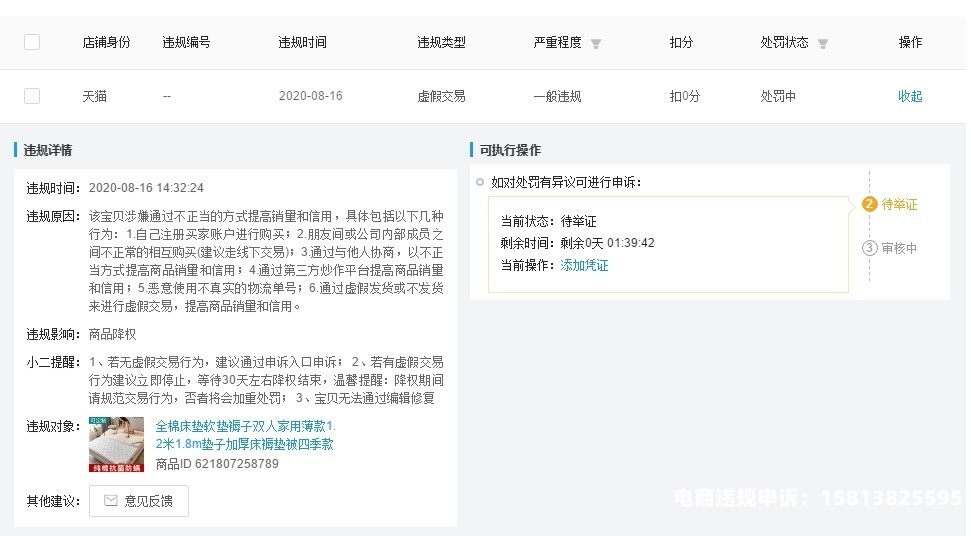Click the 2020-08-16 date cell

coord(310,97)
